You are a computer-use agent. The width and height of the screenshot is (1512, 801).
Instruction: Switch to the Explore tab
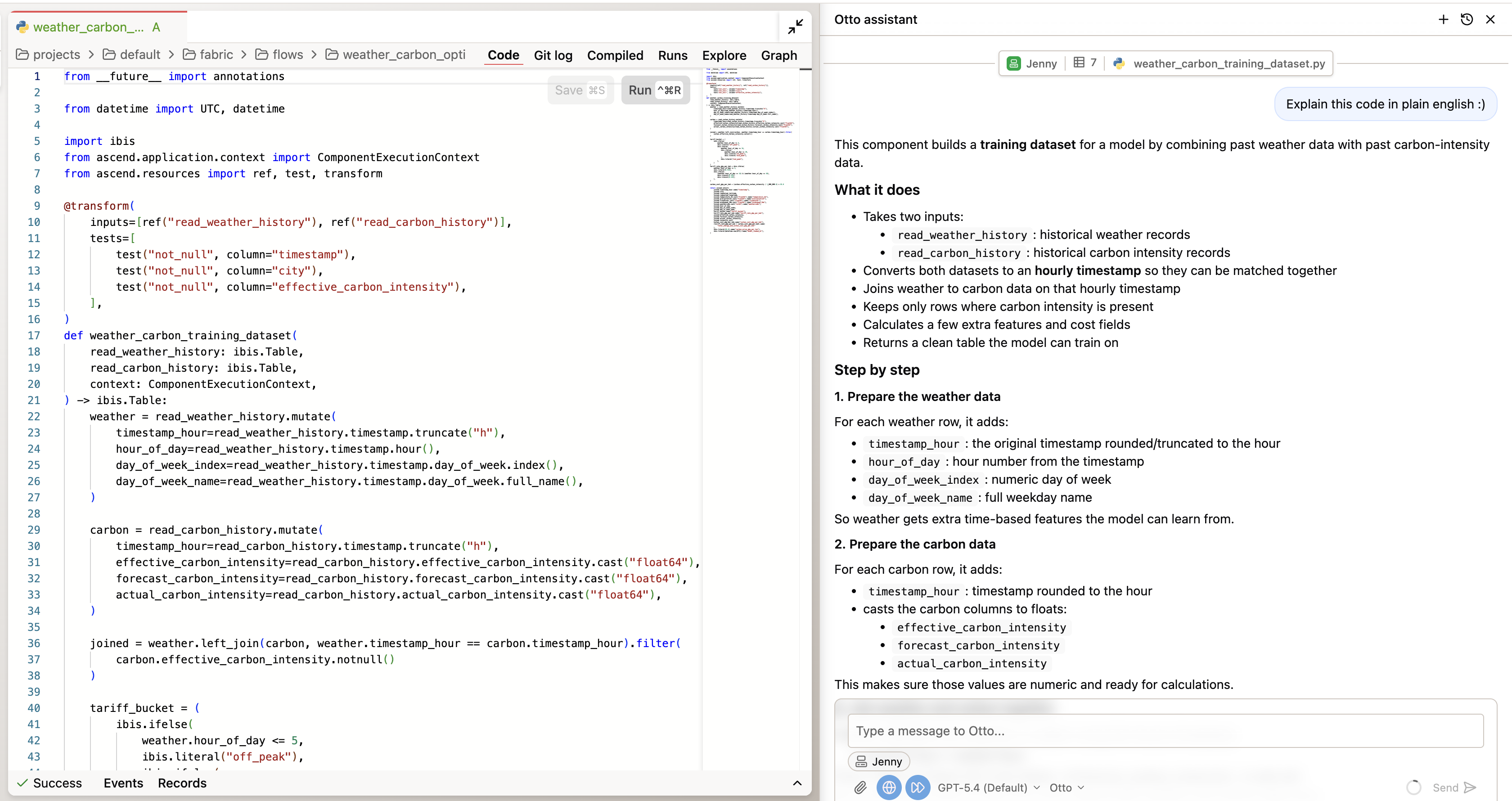click(724, 55)
